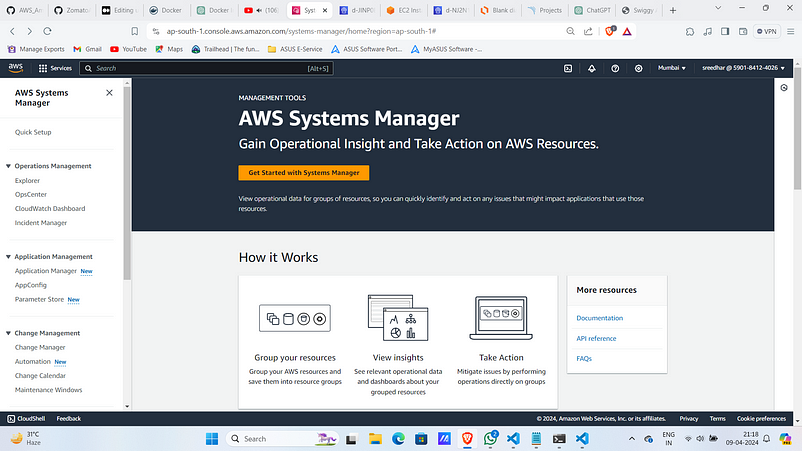This screenshot has width=802, height=451.
Task: Open Cookie preferences in footer
Action: (761, 418)
